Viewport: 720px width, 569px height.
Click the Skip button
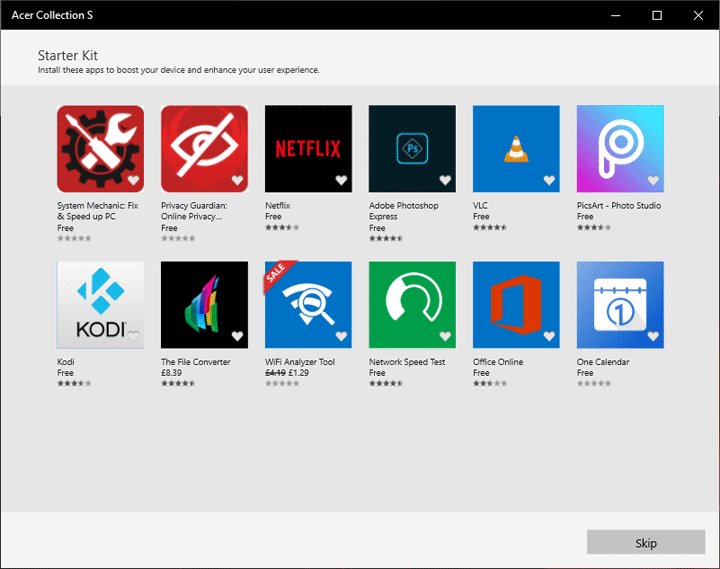click(646, 542)
